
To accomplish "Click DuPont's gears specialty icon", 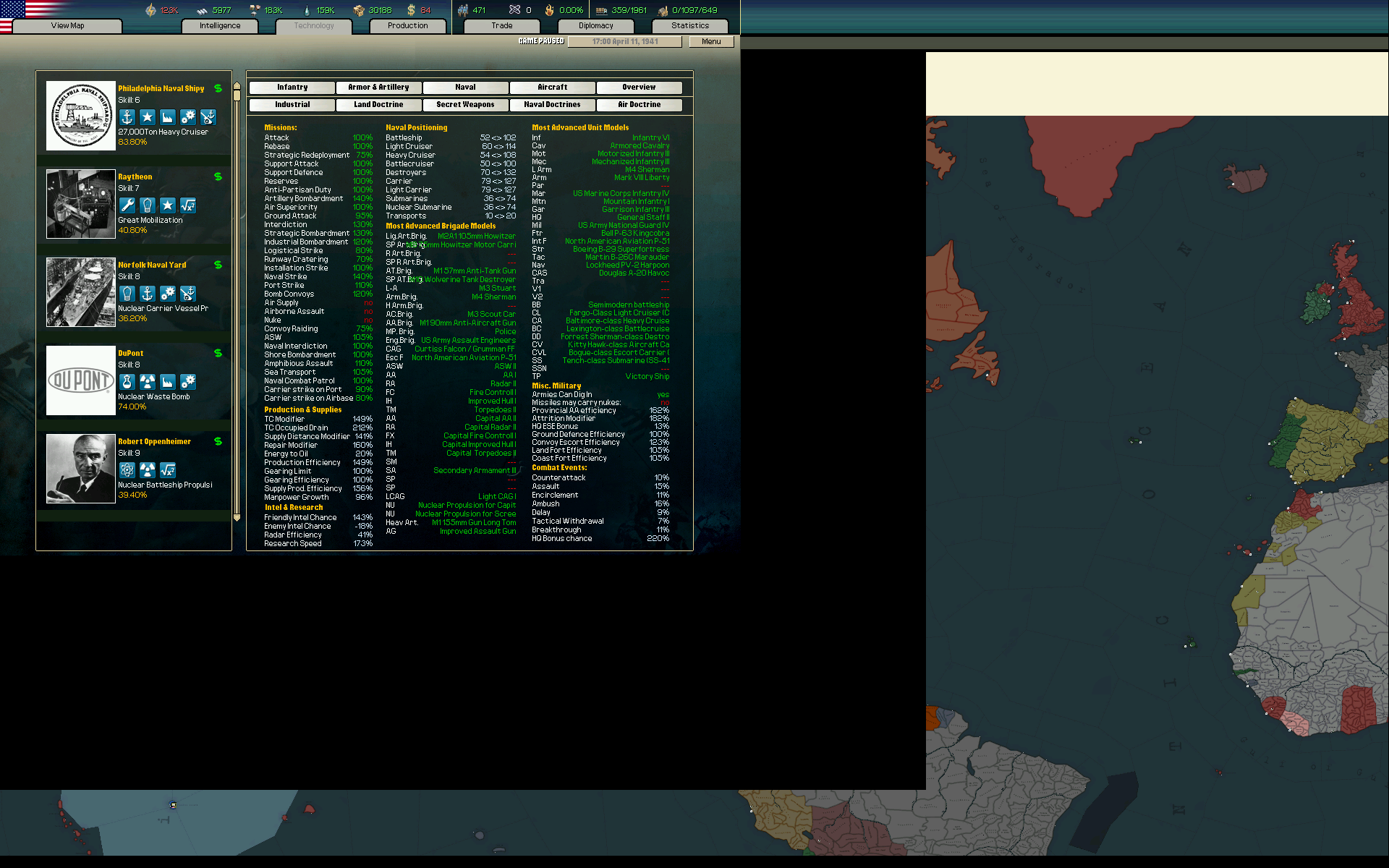I will 188,382.
